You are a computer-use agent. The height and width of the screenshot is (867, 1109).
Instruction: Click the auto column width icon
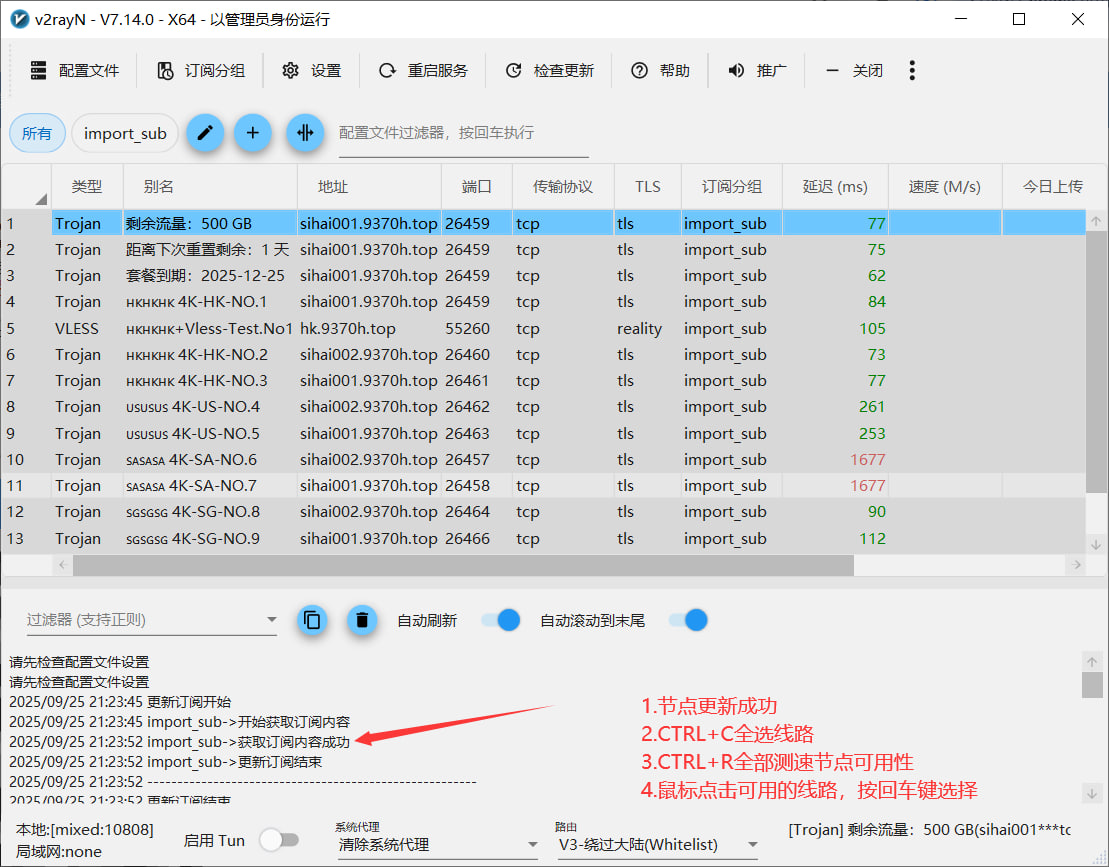coord(305,133)
